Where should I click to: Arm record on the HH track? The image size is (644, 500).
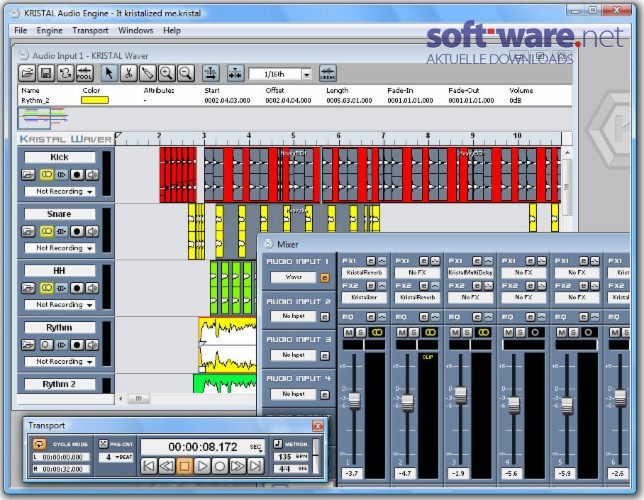(77, 288)
